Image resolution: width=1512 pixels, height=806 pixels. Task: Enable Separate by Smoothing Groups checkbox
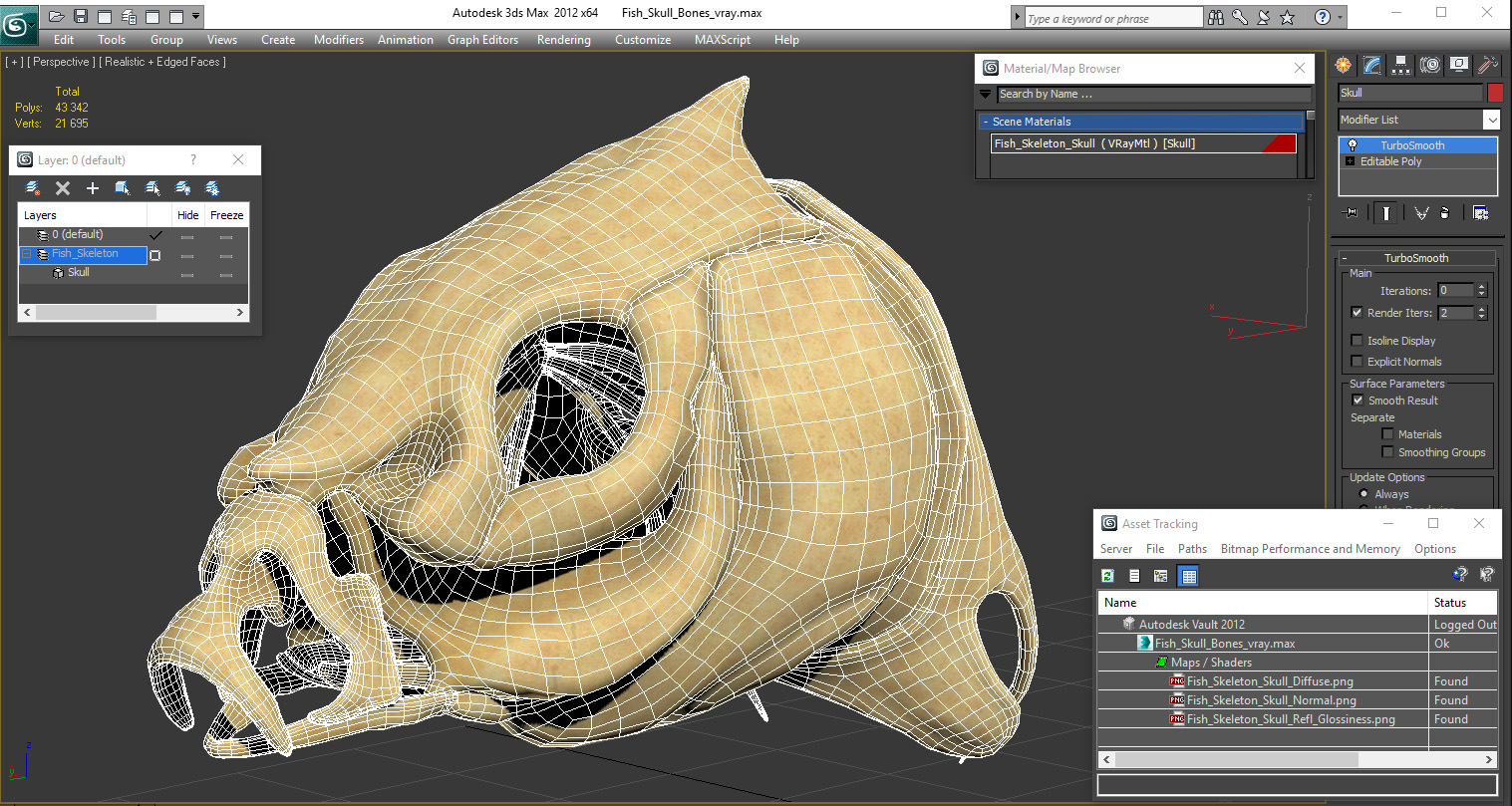(1387, 451)
